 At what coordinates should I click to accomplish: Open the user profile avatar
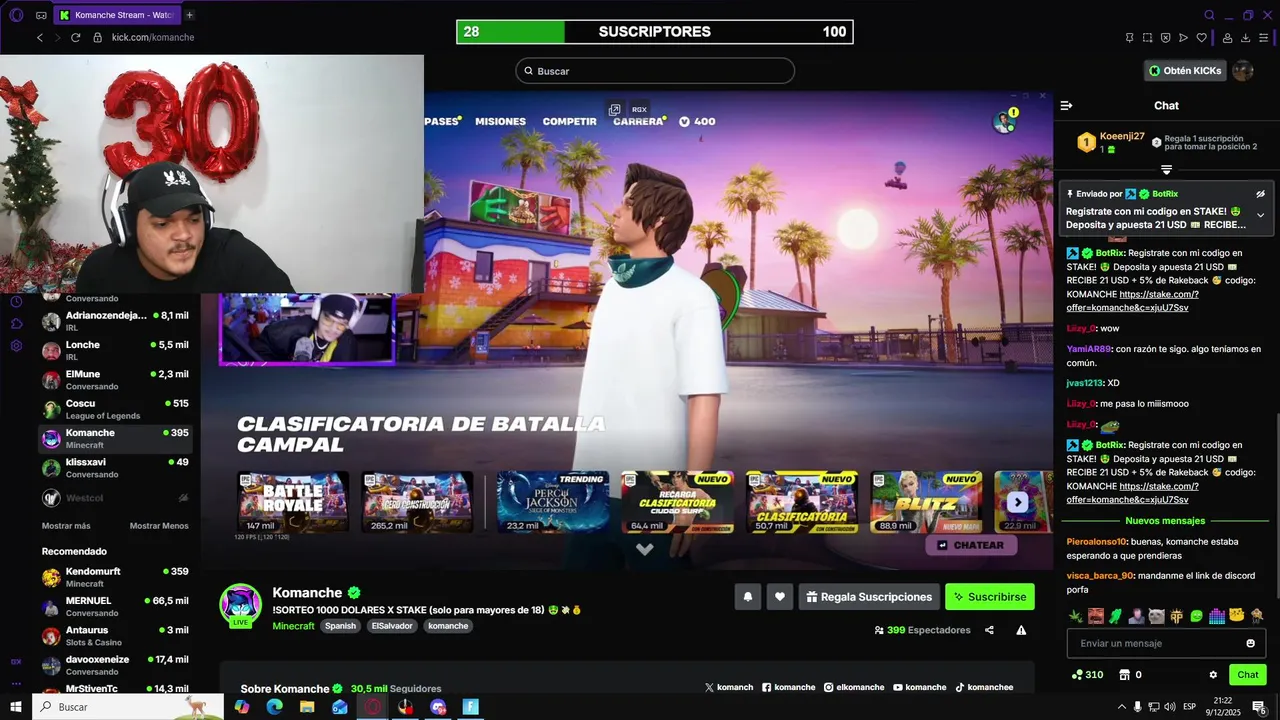[1243, 71]
